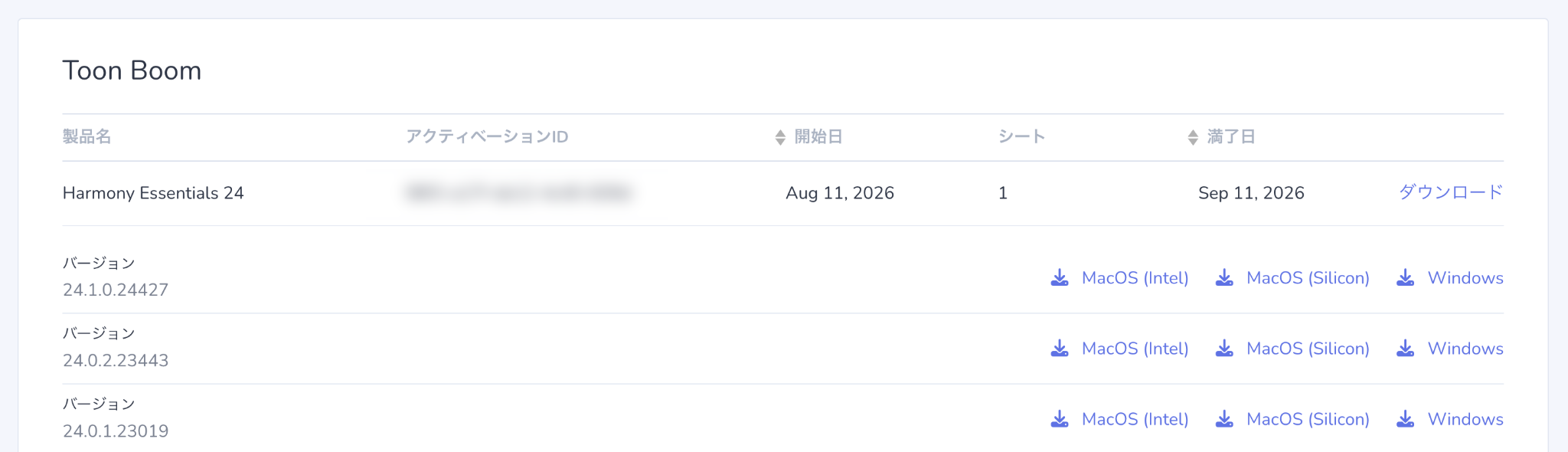Click download icon for 24.1.0.24427 MacOS Intel
1568x452 pixels.
pos(1060,277)
